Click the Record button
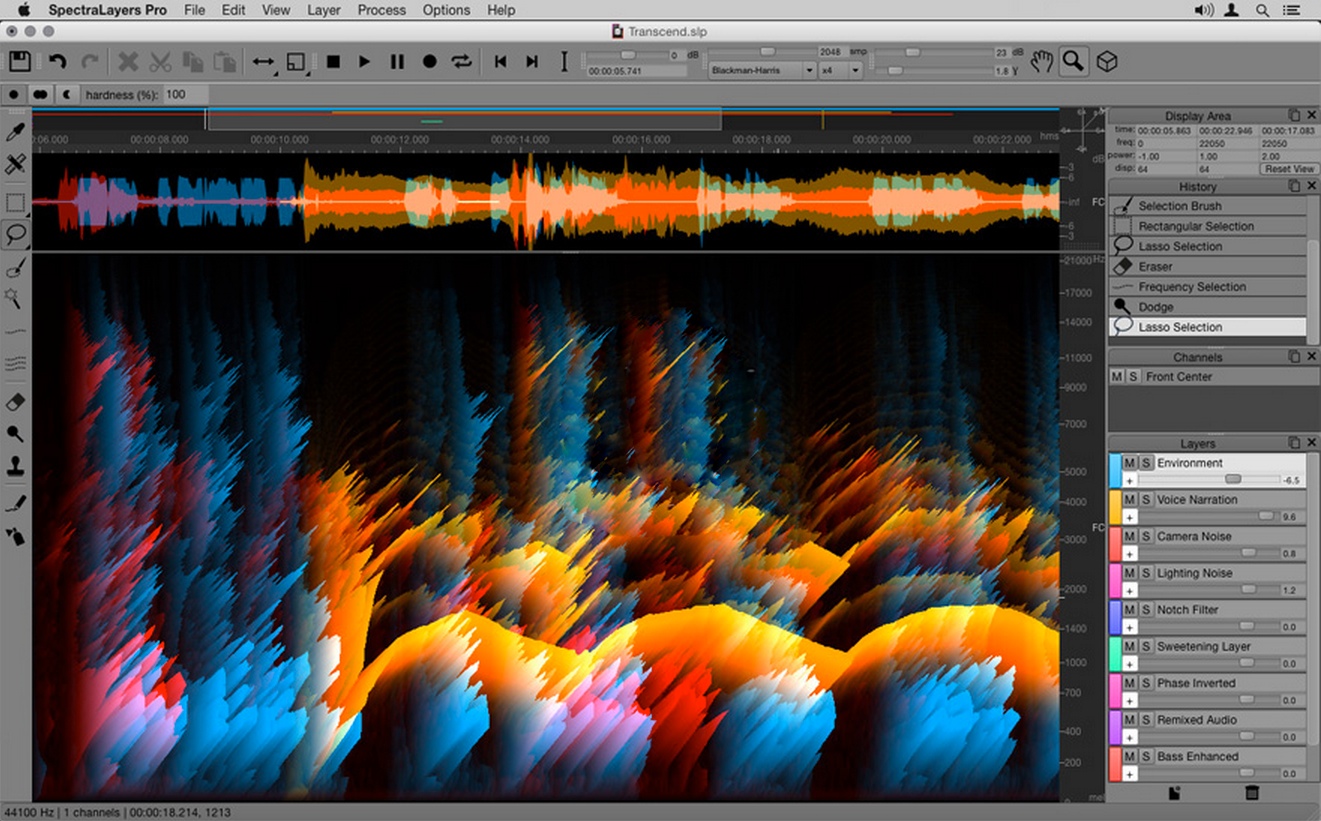1321x821 pixels. [x=429, y=61]
